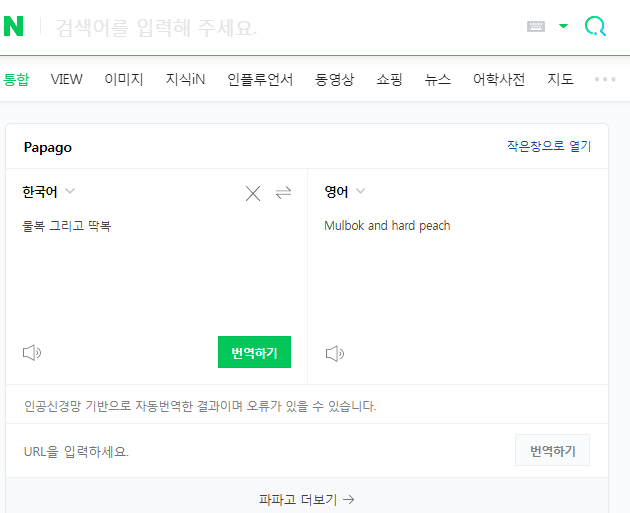The image size is (630, 513).
Task: Go to the 지식iN tab
Action: tap(185, 79)
